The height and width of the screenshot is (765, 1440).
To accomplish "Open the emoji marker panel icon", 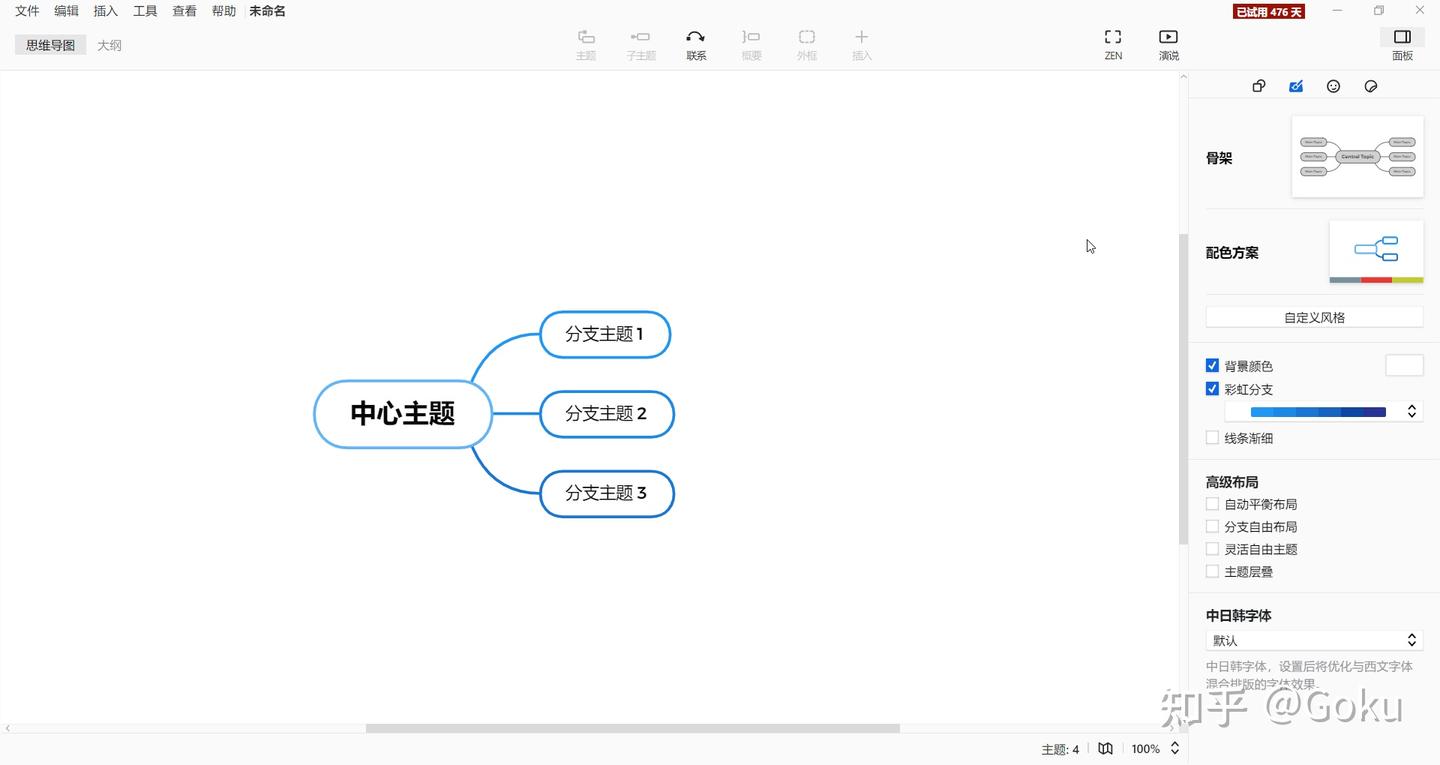I will click(x=1333, y=86).
